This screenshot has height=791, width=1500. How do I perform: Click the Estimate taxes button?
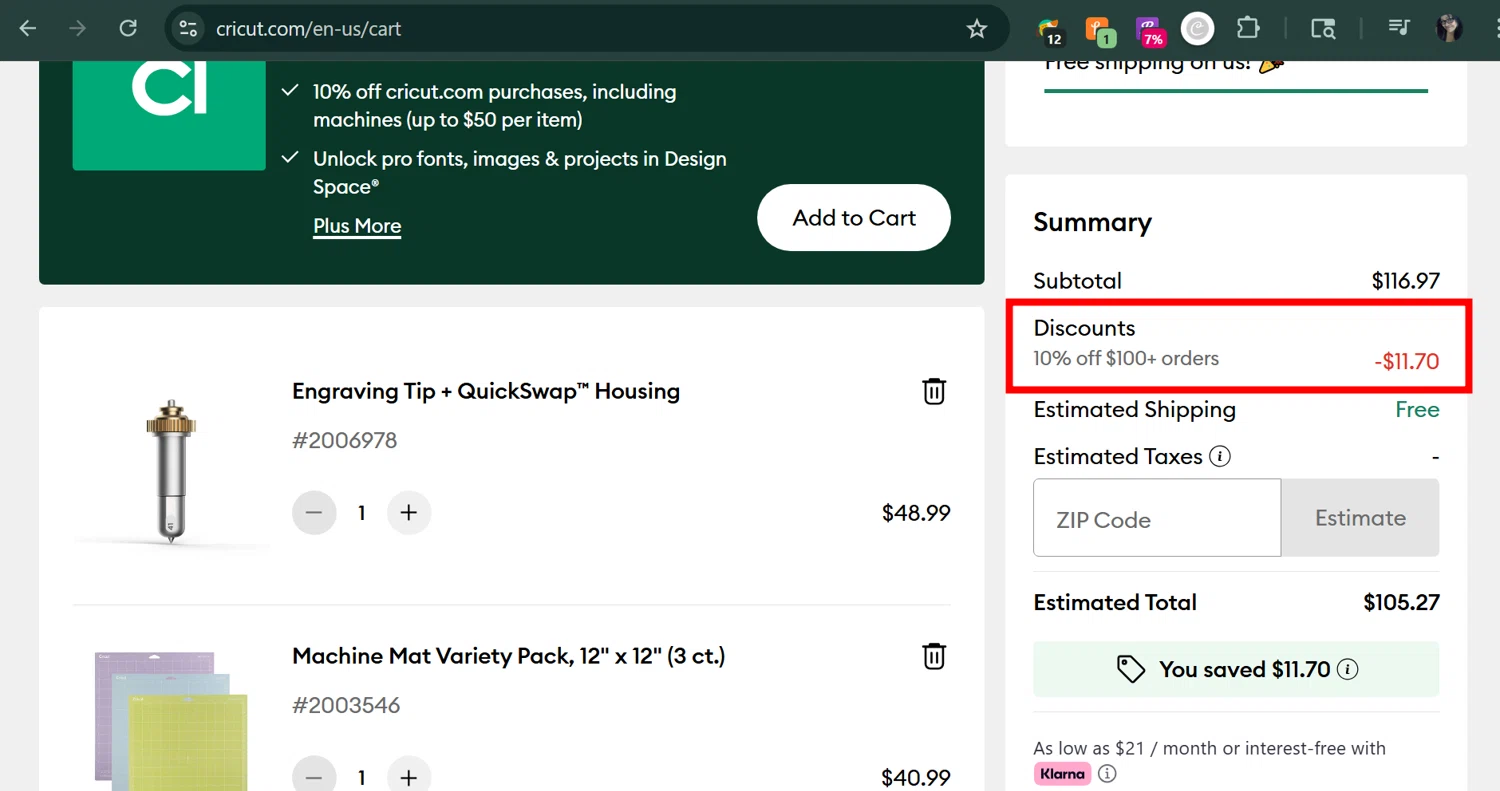(1360, 518)
